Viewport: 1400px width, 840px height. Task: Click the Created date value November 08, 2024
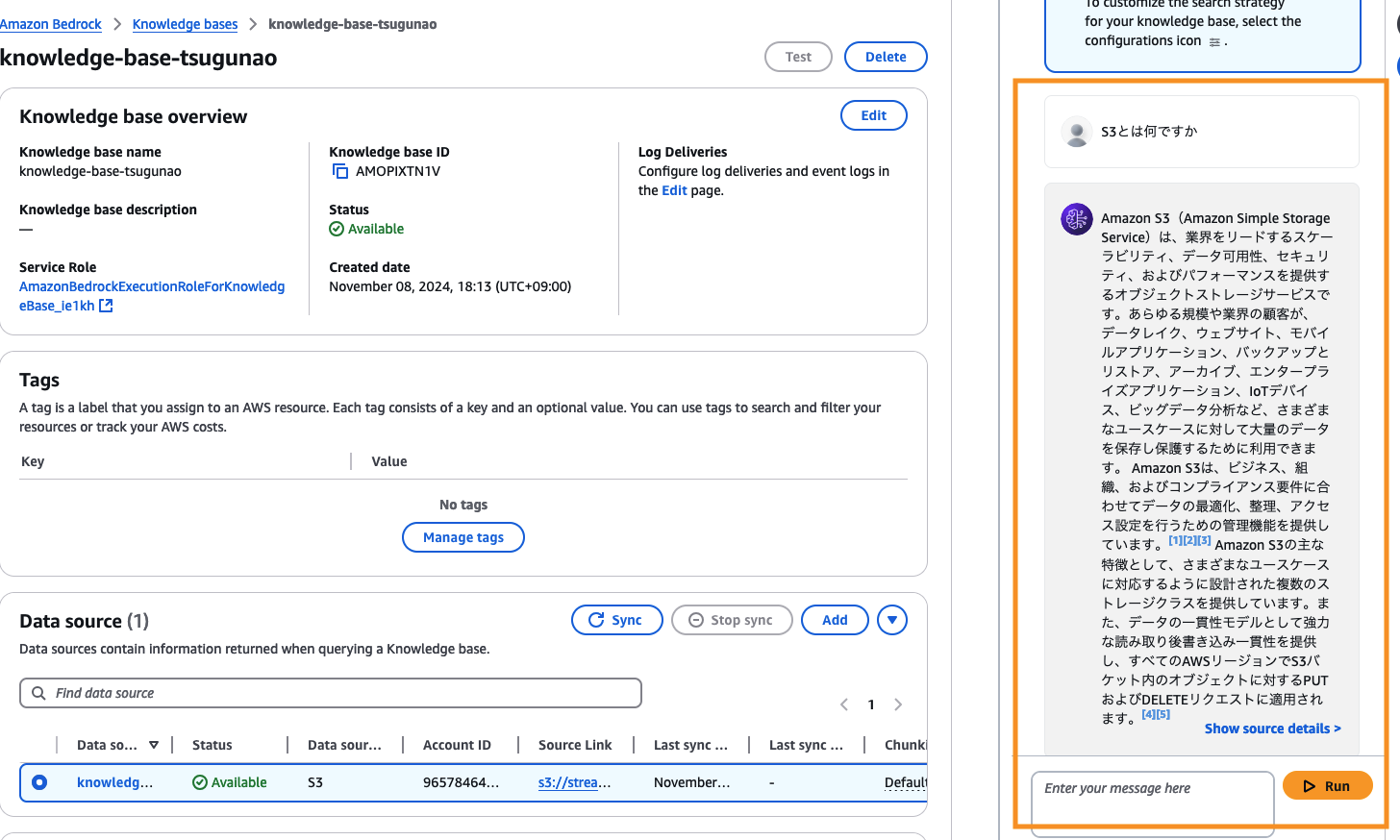450,286
